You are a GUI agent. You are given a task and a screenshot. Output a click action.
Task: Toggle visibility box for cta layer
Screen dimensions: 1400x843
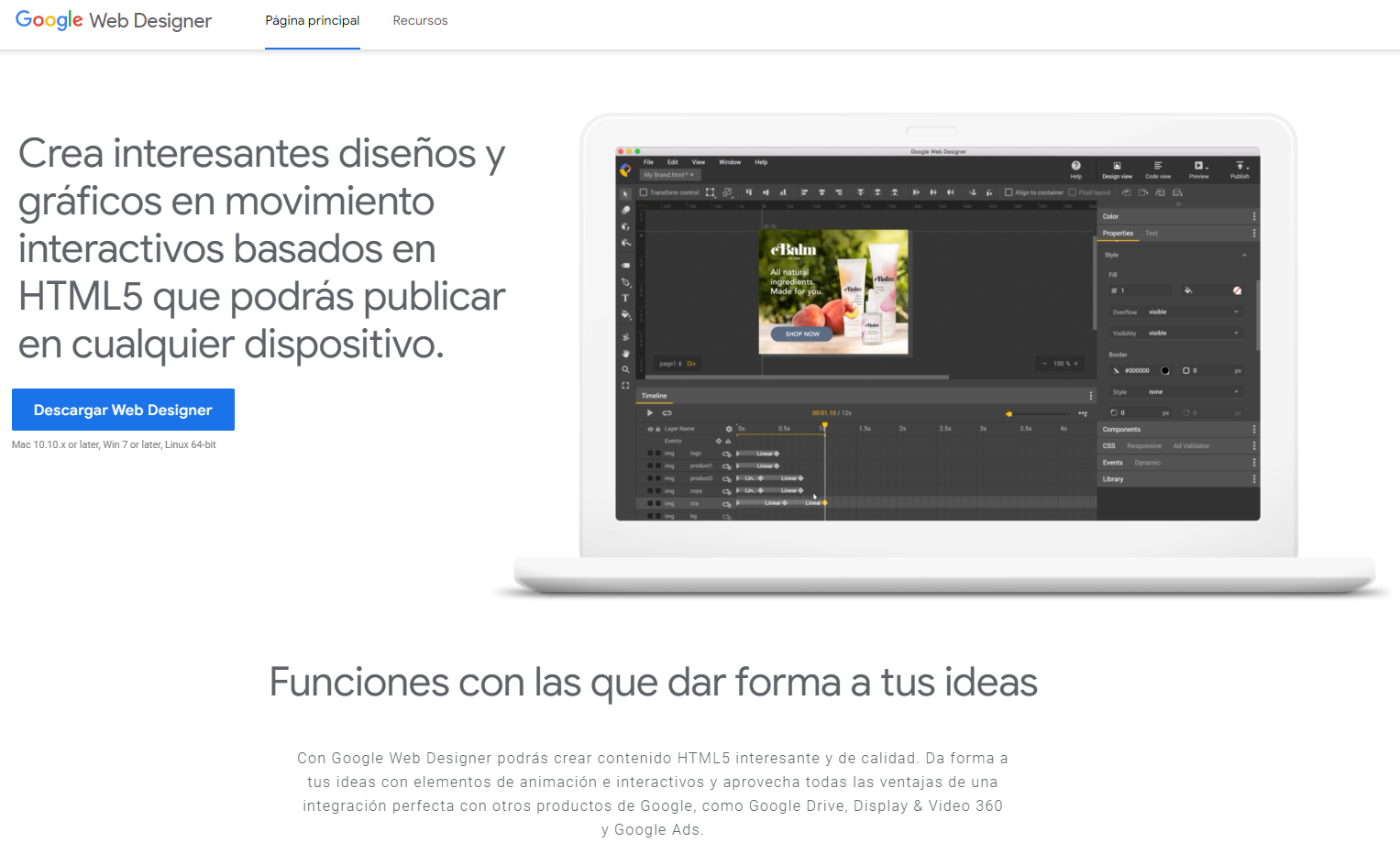650,503
